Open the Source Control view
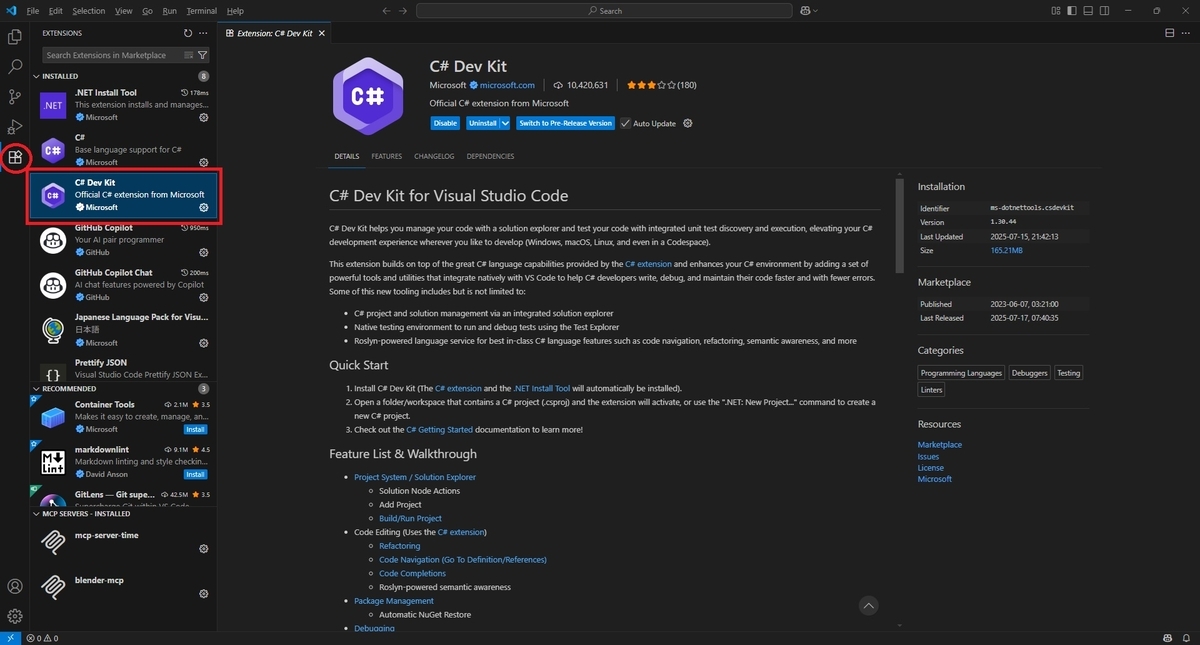The image size is (1200, 645). pos(14,97)
